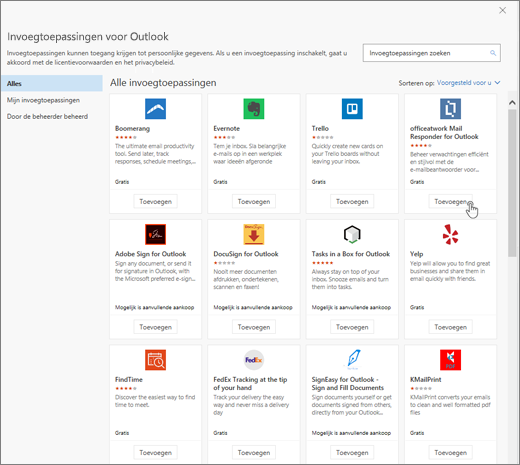Open the FindTime title link
This screenshot has height=465, width=520.
coord(129,380)
